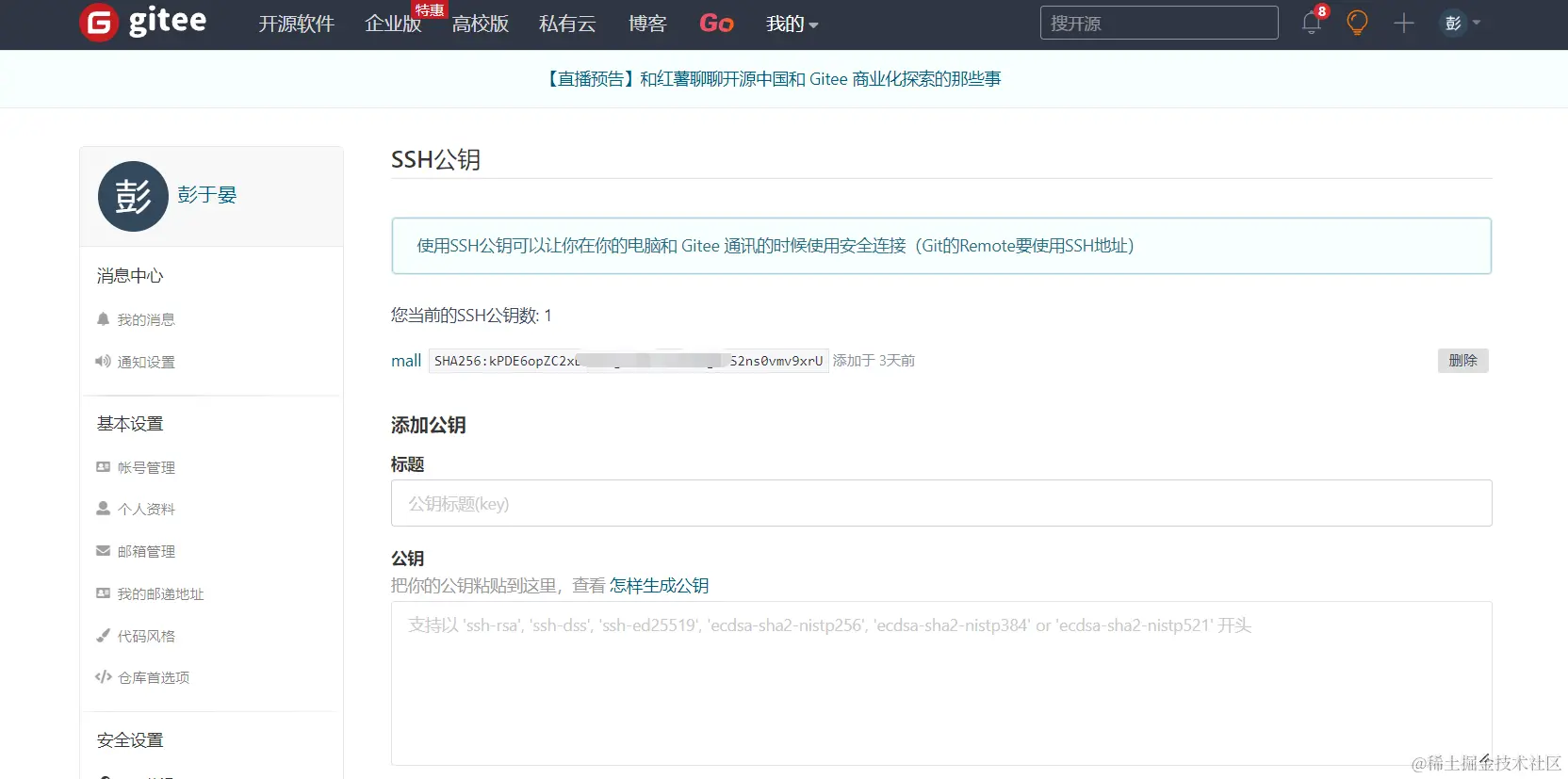Click the envelope icon beside 邮箱管理

click(103, 551)
